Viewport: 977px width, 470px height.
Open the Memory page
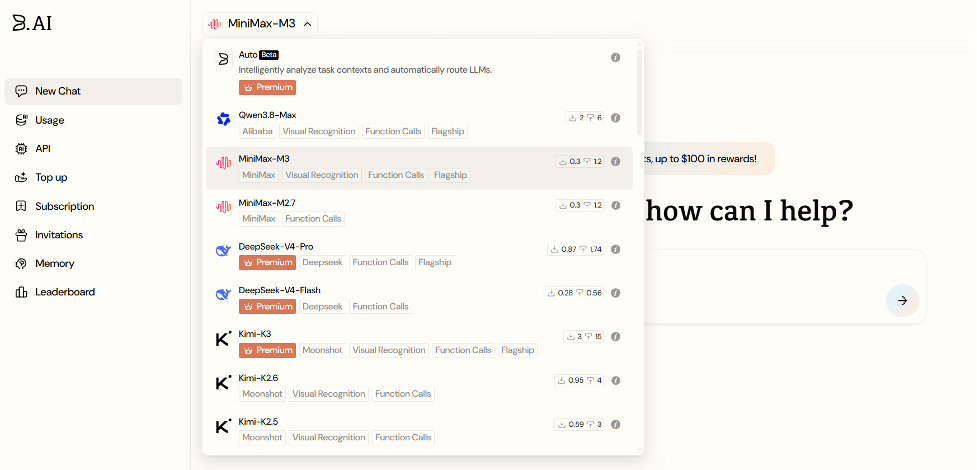93,263
